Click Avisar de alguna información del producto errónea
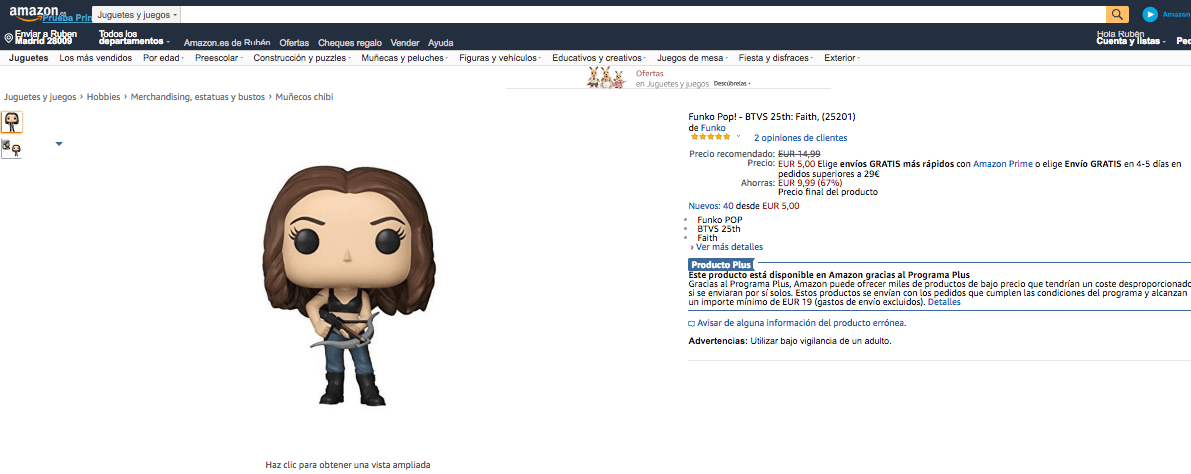 point(801,323)
